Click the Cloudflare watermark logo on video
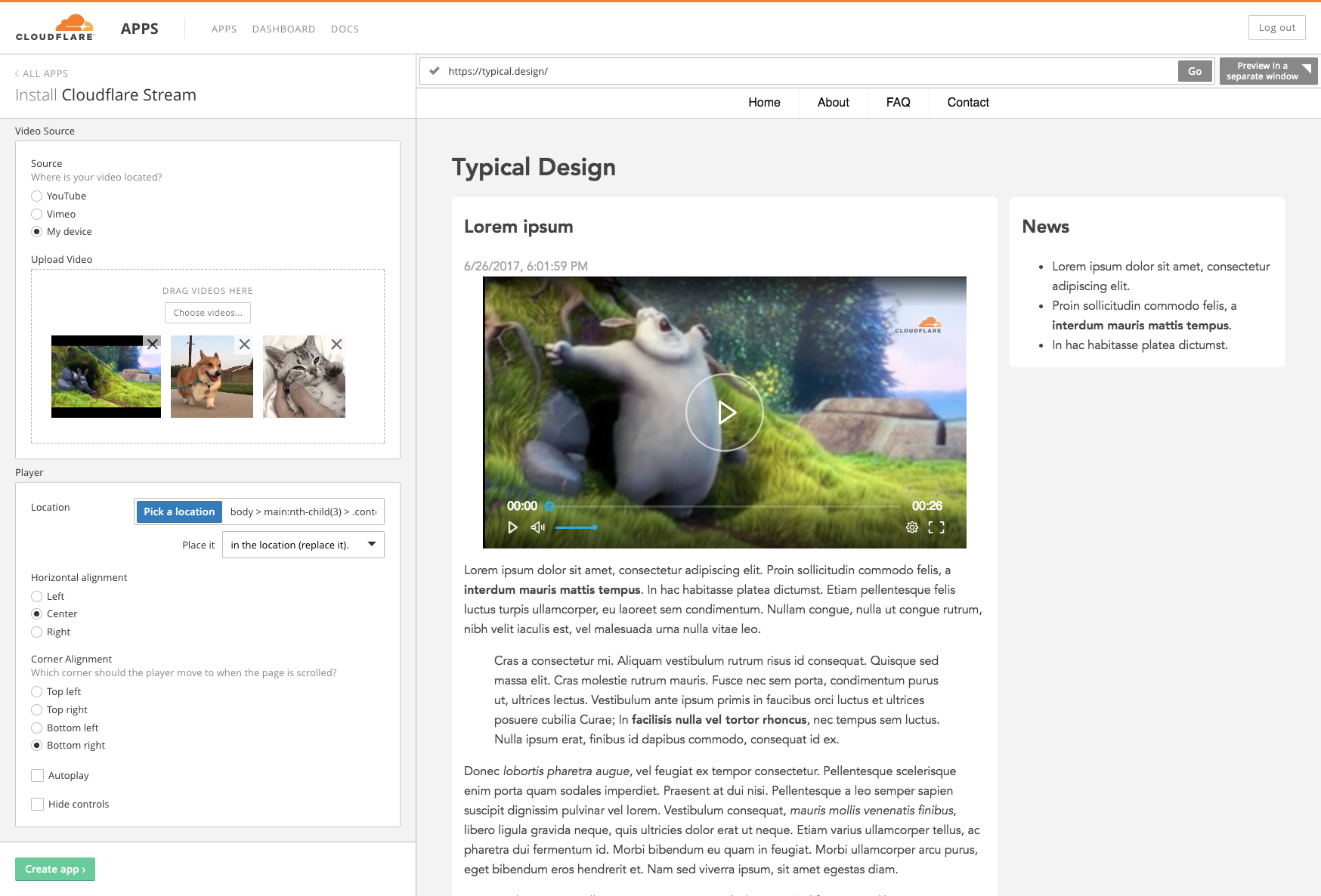 (x=918, y=325)
